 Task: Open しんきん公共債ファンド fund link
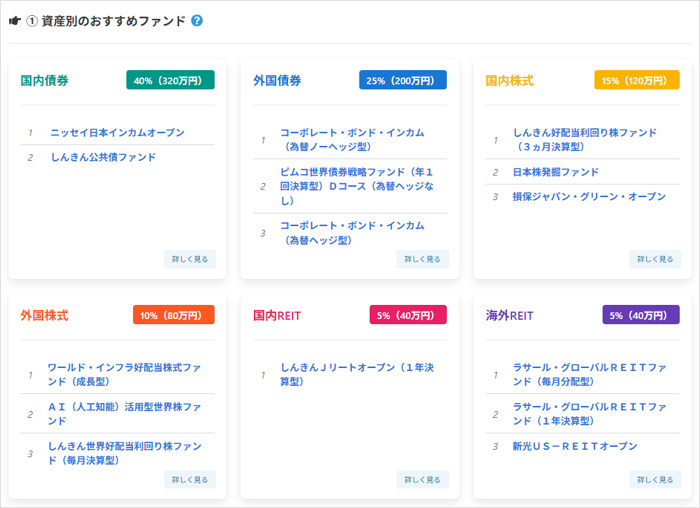[103, 157]
